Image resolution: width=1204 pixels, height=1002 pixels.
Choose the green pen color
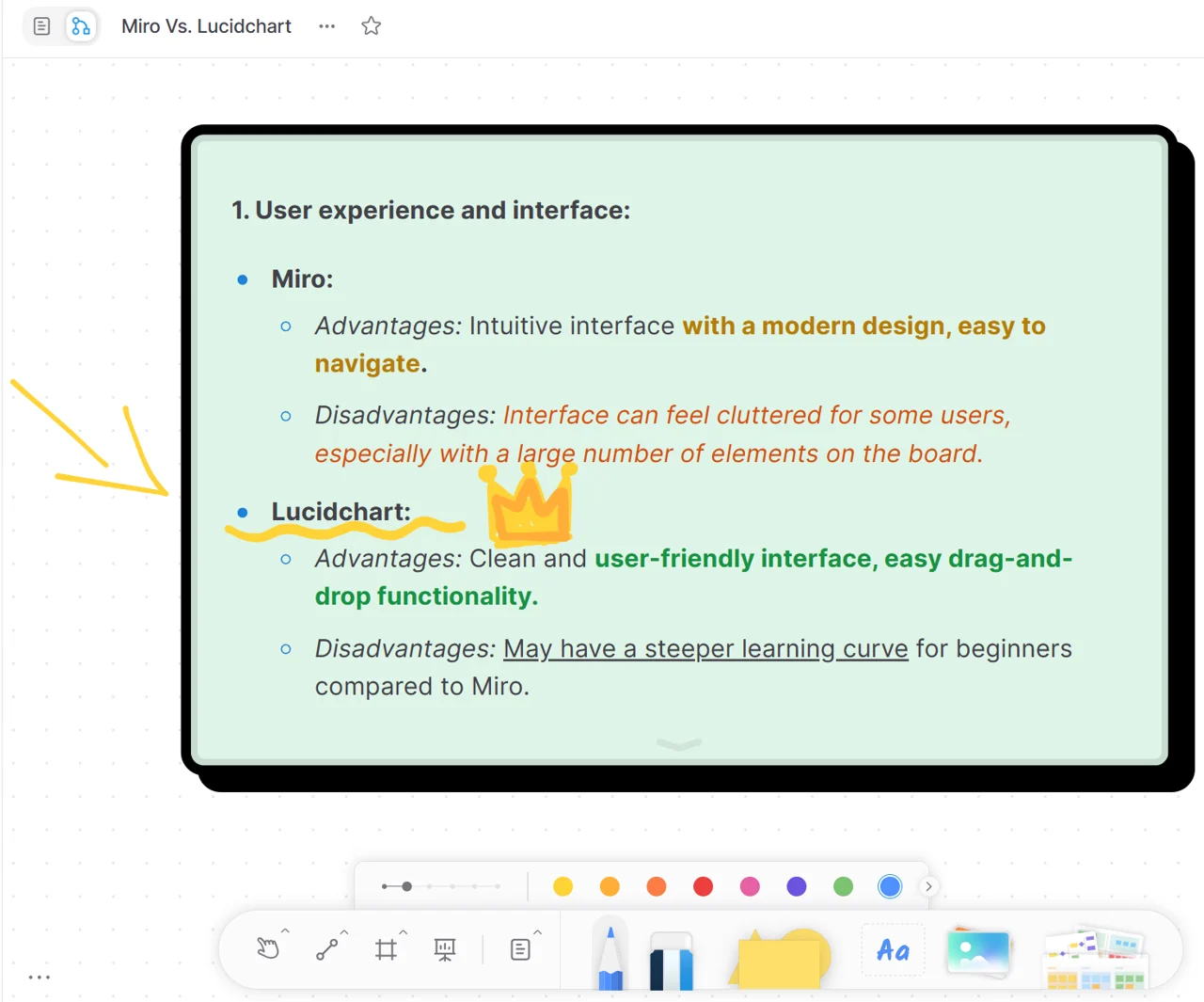844,886
